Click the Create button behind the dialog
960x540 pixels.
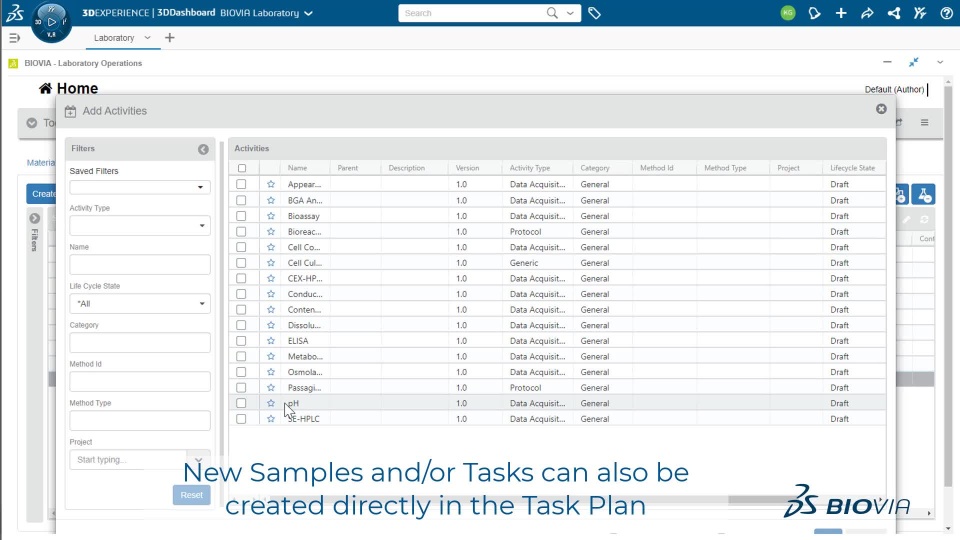click(x=41, y=194)
